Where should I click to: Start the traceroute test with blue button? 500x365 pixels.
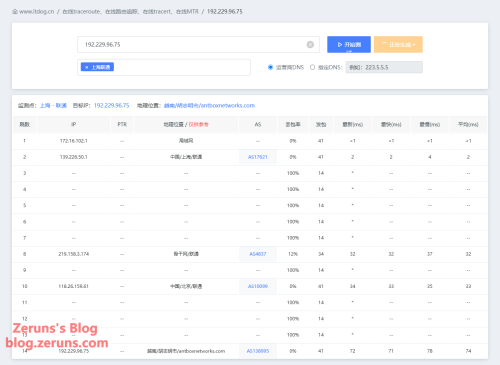(349, 44)
